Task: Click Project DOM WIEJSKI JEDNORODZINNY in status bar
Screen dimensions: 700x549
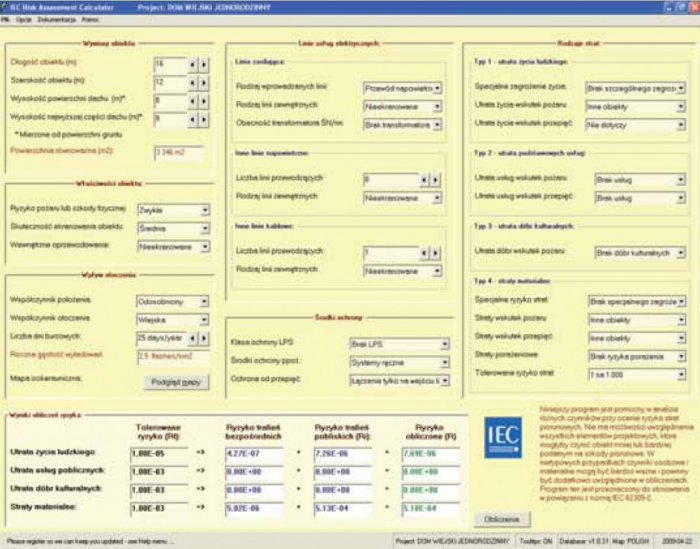Action: [x=453, y=541]
